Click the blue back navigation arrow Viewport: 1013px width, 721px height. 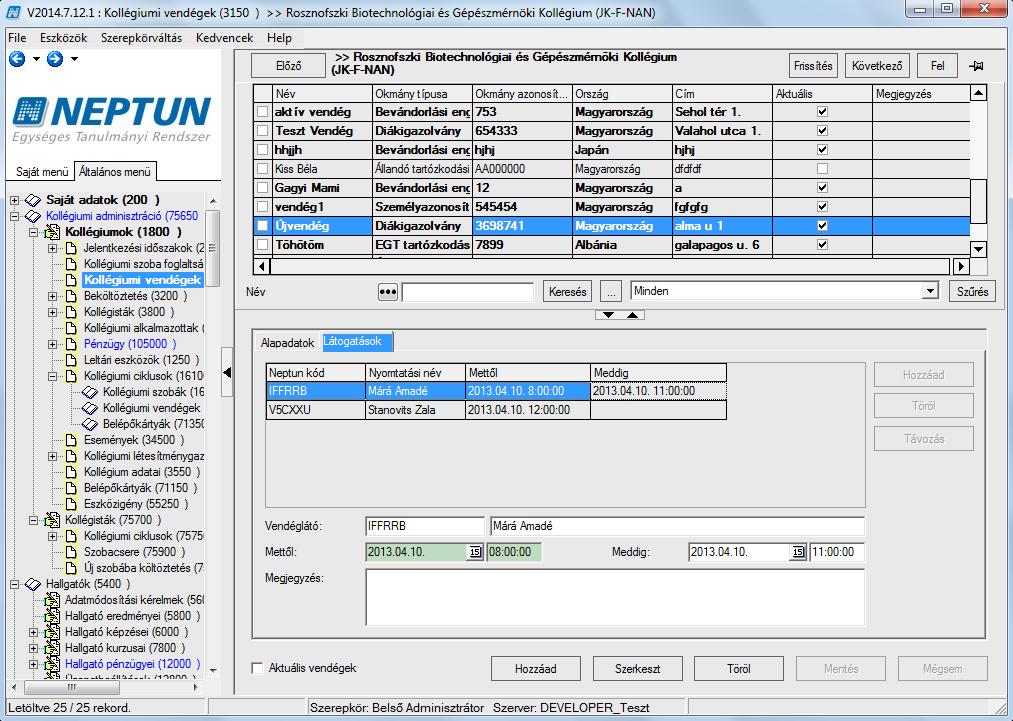tap(17, 59)
